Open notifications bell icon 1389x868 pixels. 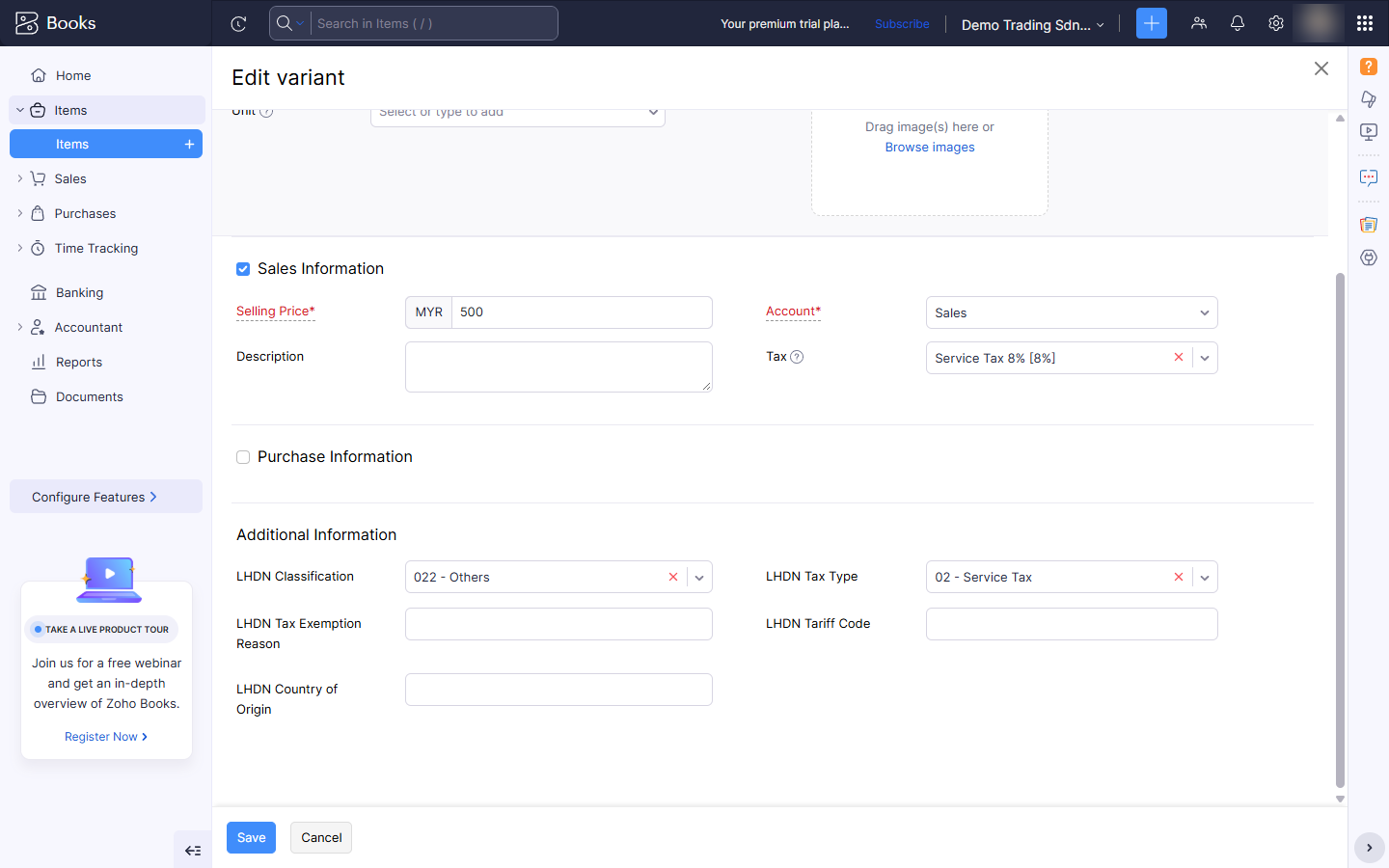coord(1238,23)
